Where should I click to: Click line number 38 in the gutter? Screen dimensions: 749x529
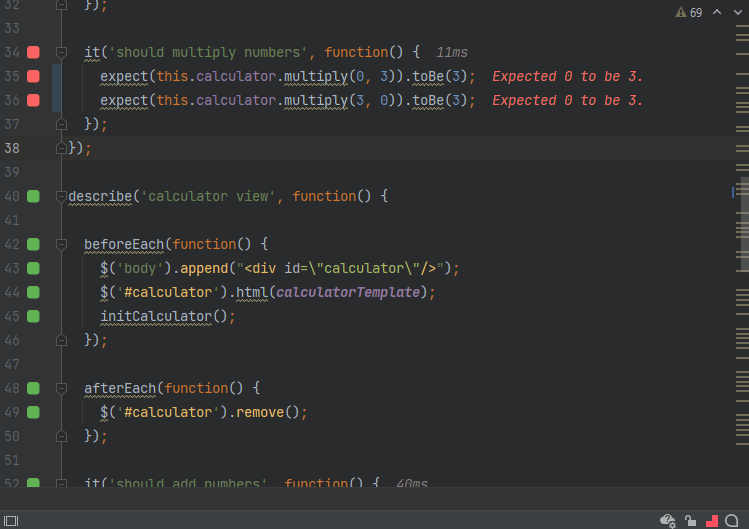[12, 148]
